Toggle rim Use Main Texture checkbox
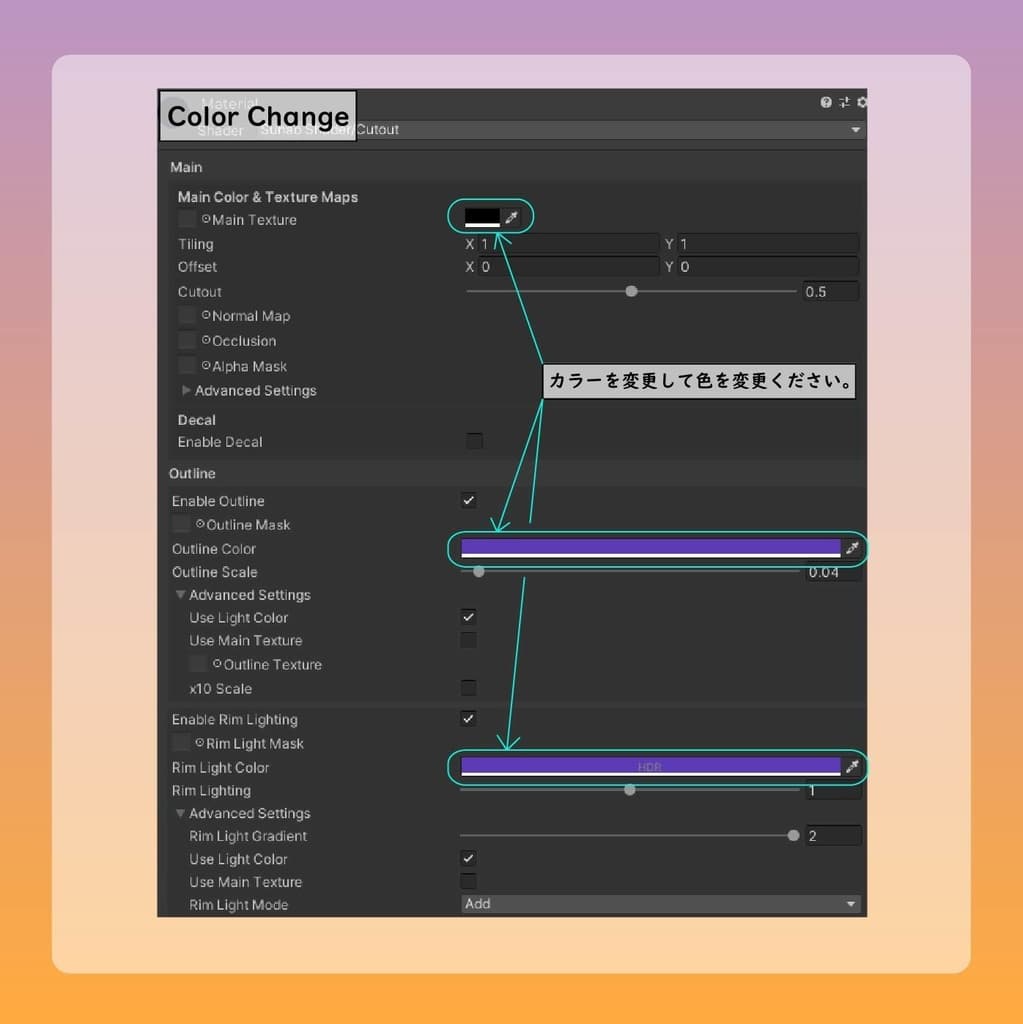Image resolution: width=1023 pixels, height=1024 pixels. (468, 881)
